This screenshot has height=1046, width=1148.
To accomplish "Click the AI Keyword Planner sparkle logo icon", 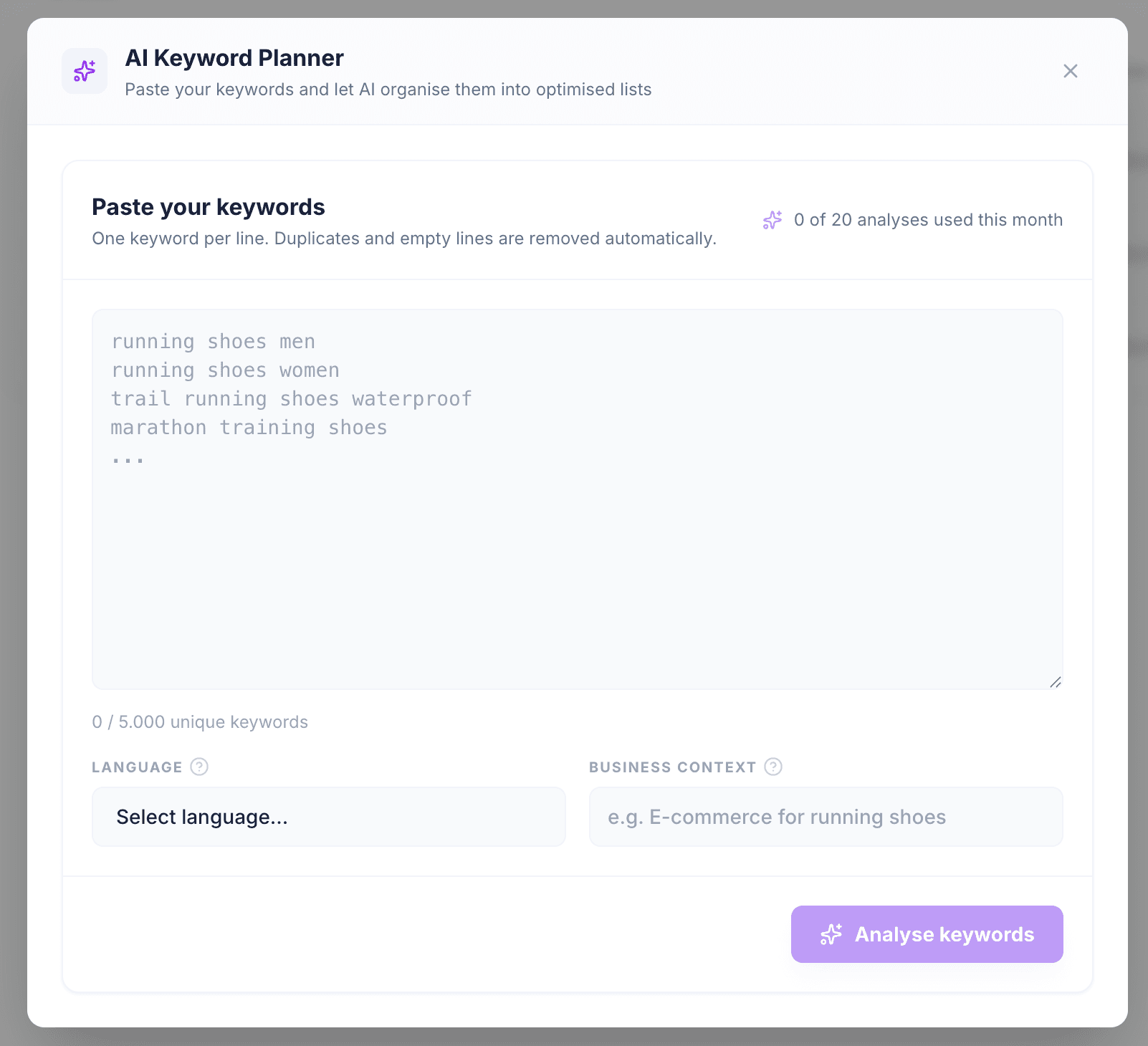I will click(x=85, y=71).
